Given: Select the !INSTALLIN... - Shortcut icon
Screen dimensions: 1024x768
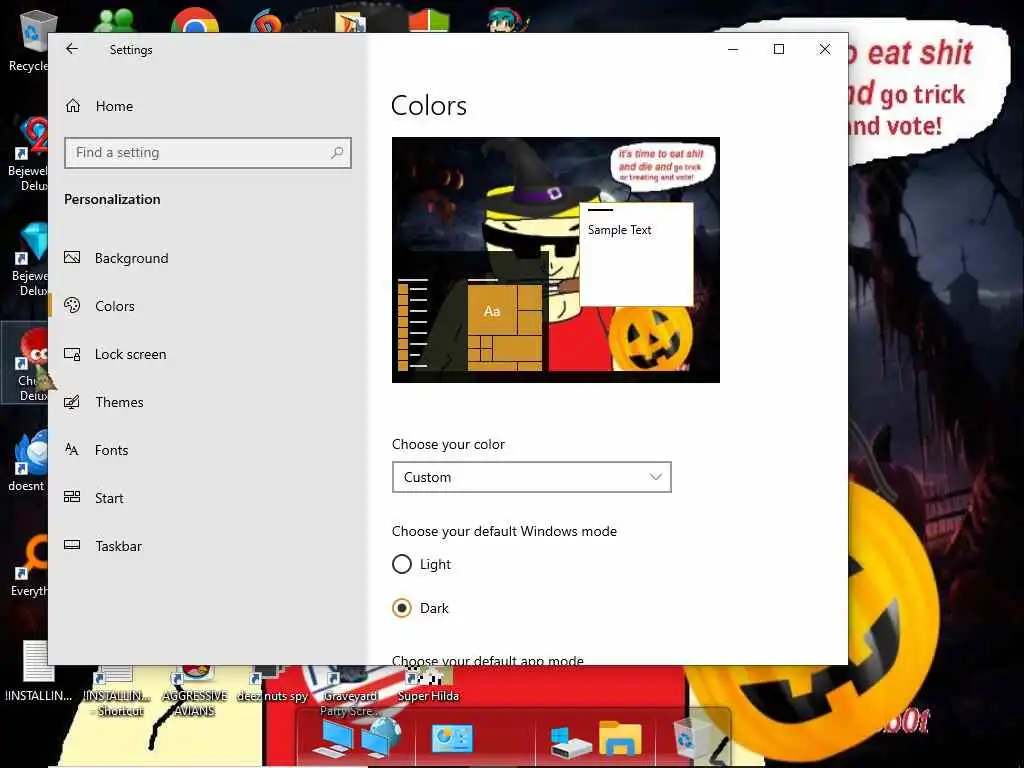Looking at the screenshot, I should click(x=118, y=692).
